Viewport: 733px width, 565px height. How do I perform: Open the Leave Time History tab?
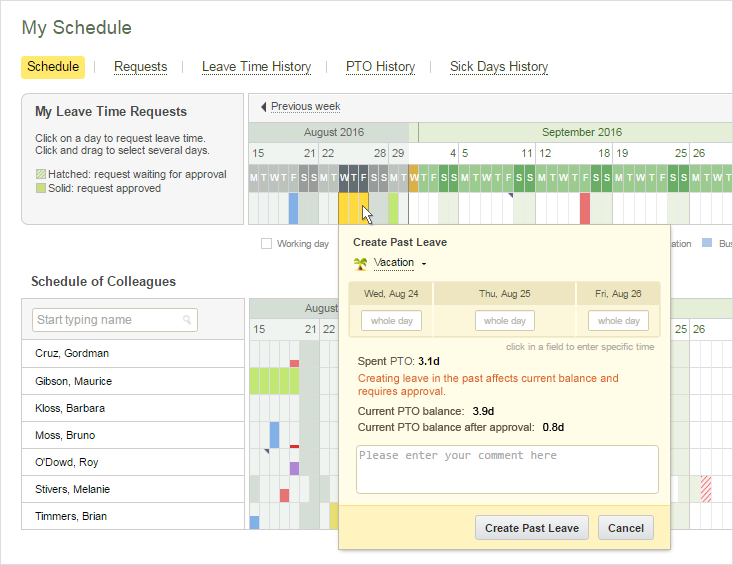tap(256, 67)
